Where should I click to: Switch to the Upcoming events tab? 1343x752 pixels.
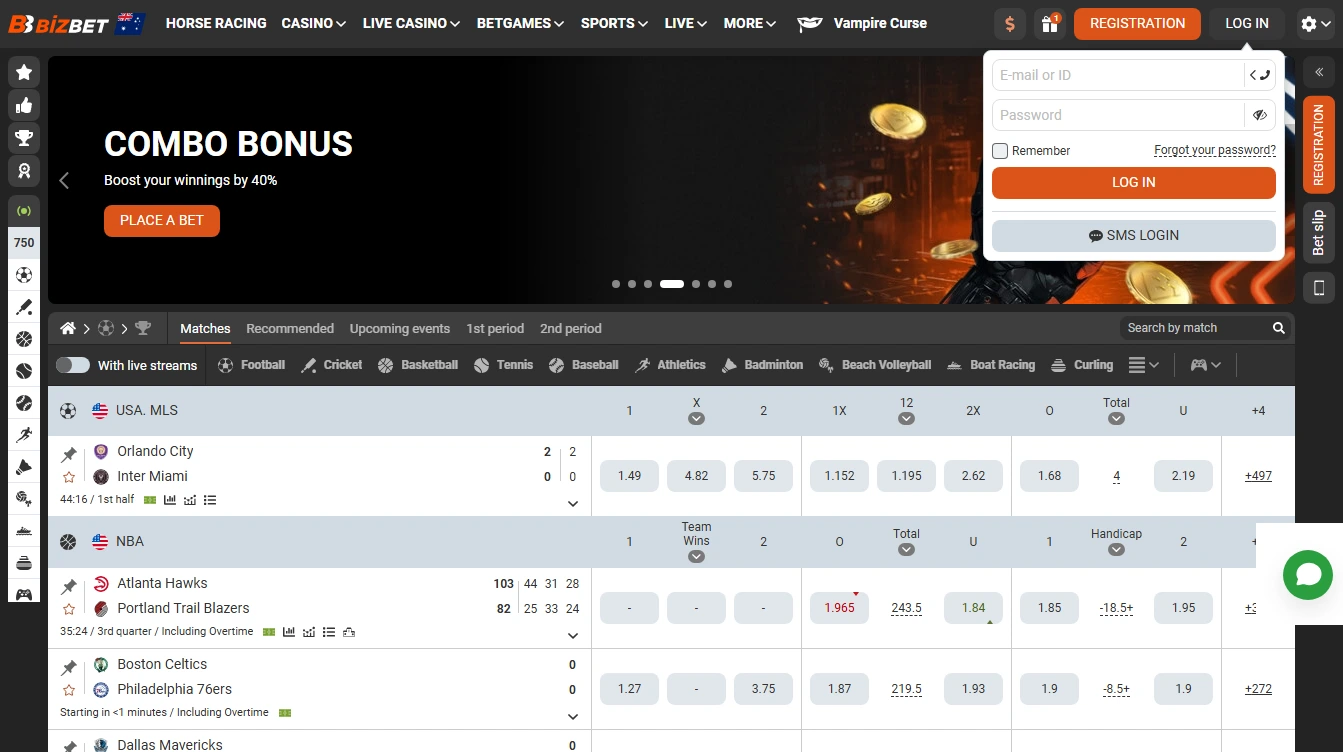click(399, 328)
